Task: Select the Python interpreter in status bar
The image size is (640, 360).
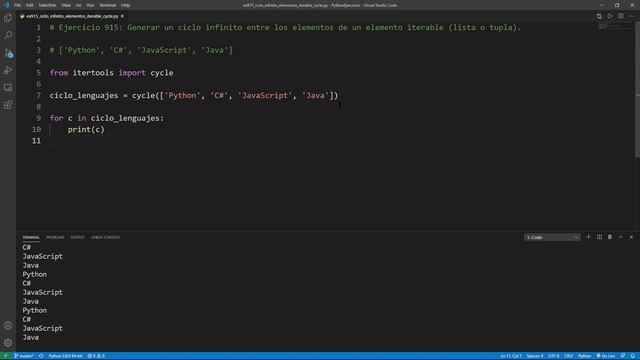Action: pos(65,356)
